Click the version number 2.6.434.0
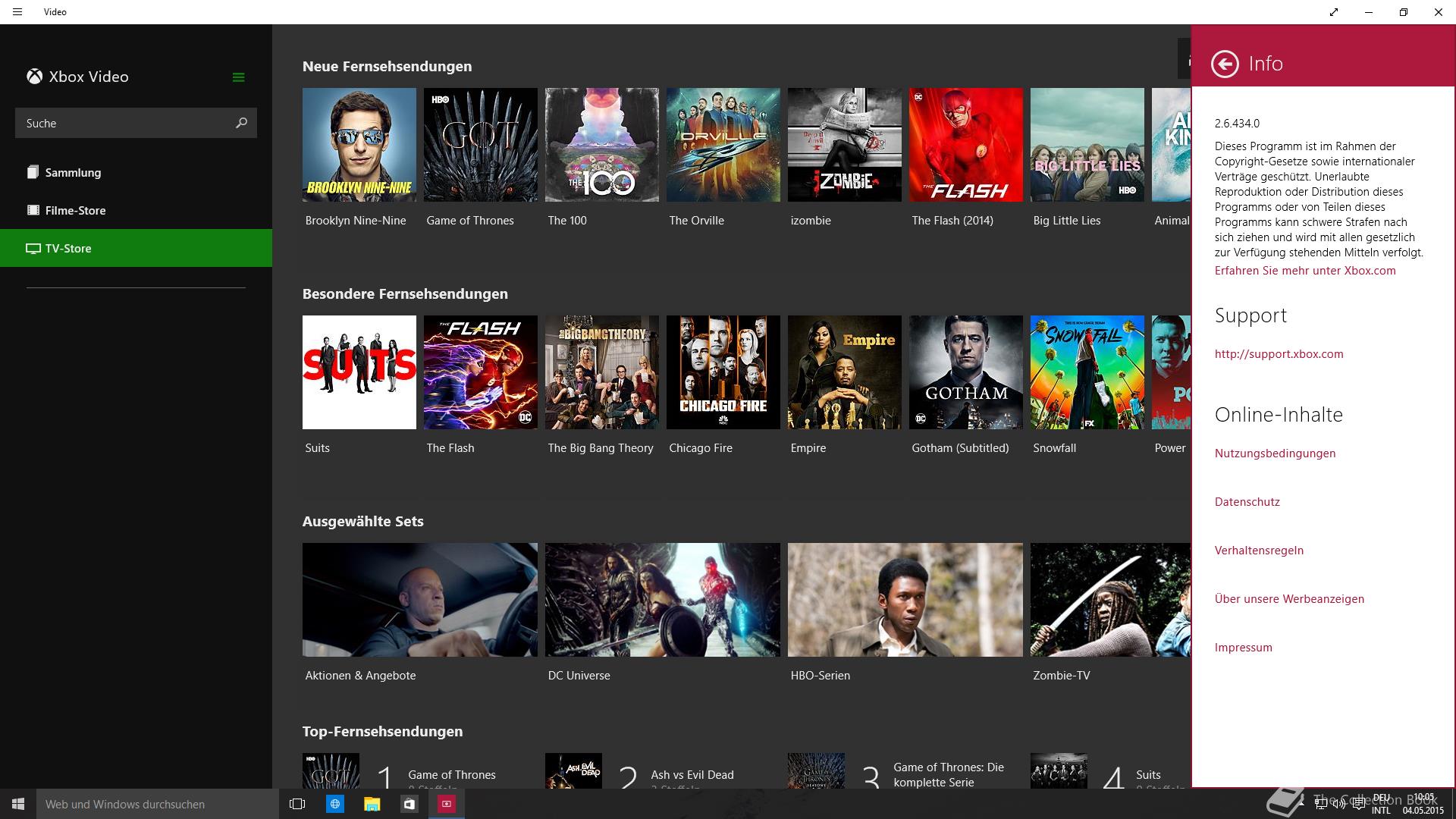The image size is (1456, 819). [x=1237, y=123]
